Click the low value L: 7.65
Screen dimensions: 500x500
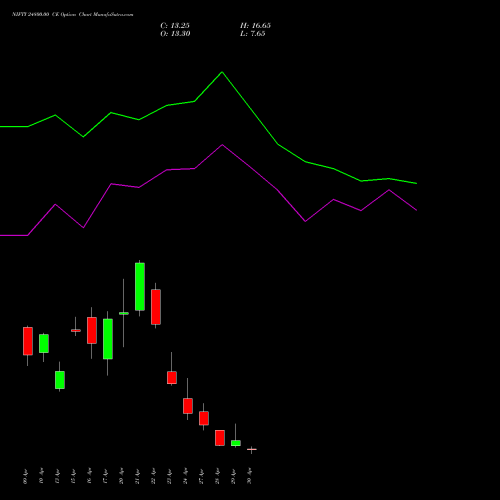coord(253,34)
